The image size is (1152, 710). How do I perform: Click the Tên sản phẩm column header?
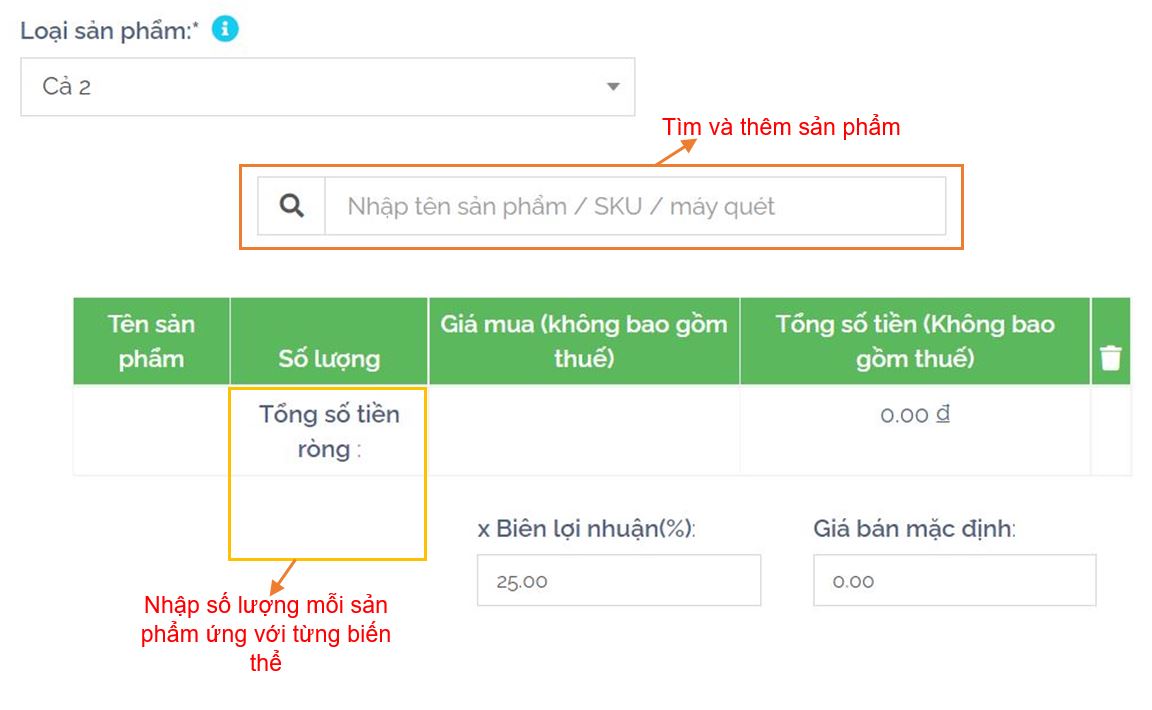[151, 341]
